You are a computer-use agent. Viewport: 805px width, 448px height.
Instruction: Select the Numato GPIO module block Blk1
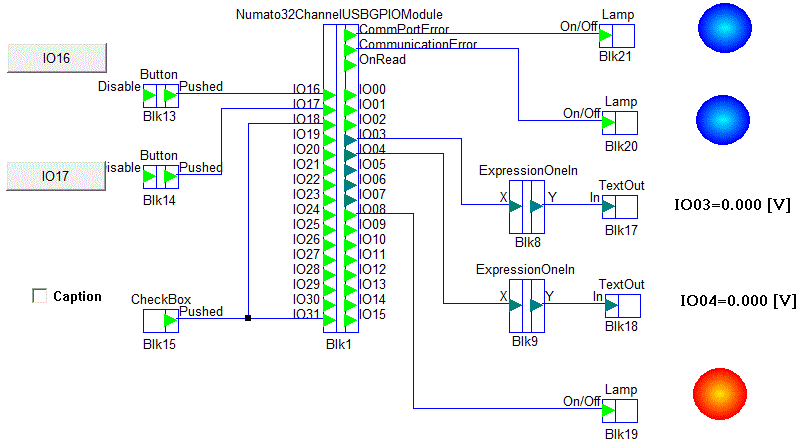click(x=340, y=179)
